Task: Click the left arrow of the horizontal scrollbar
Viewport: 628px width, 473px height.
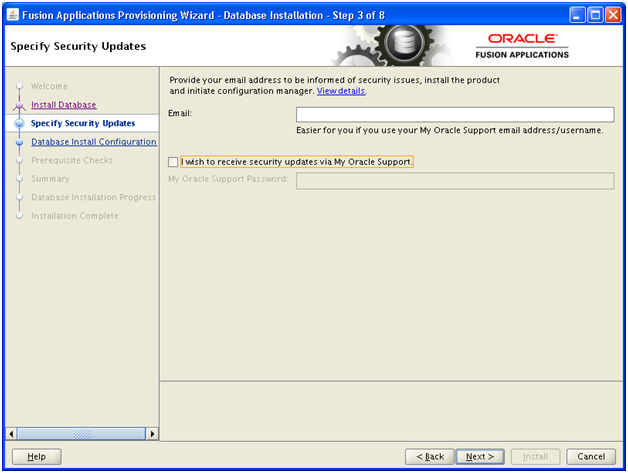Action: coord(11,434)
